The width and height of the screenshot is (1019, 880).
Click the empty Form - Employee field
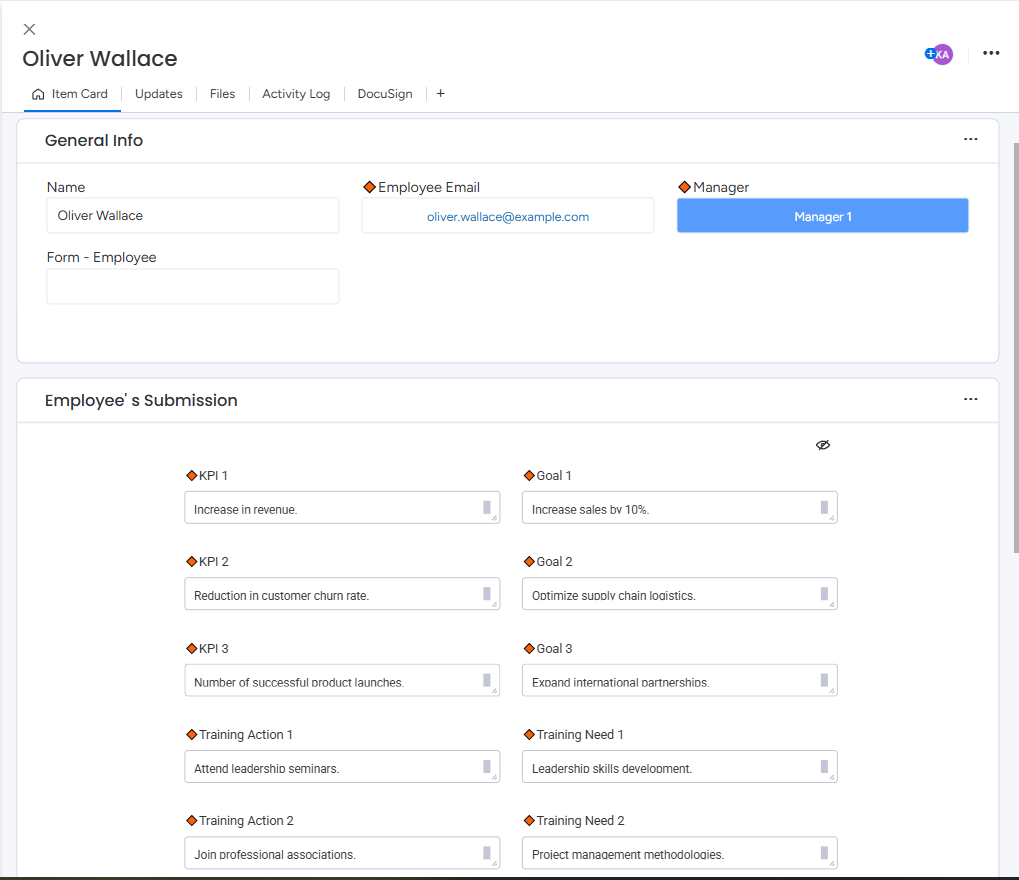point(192,287)
